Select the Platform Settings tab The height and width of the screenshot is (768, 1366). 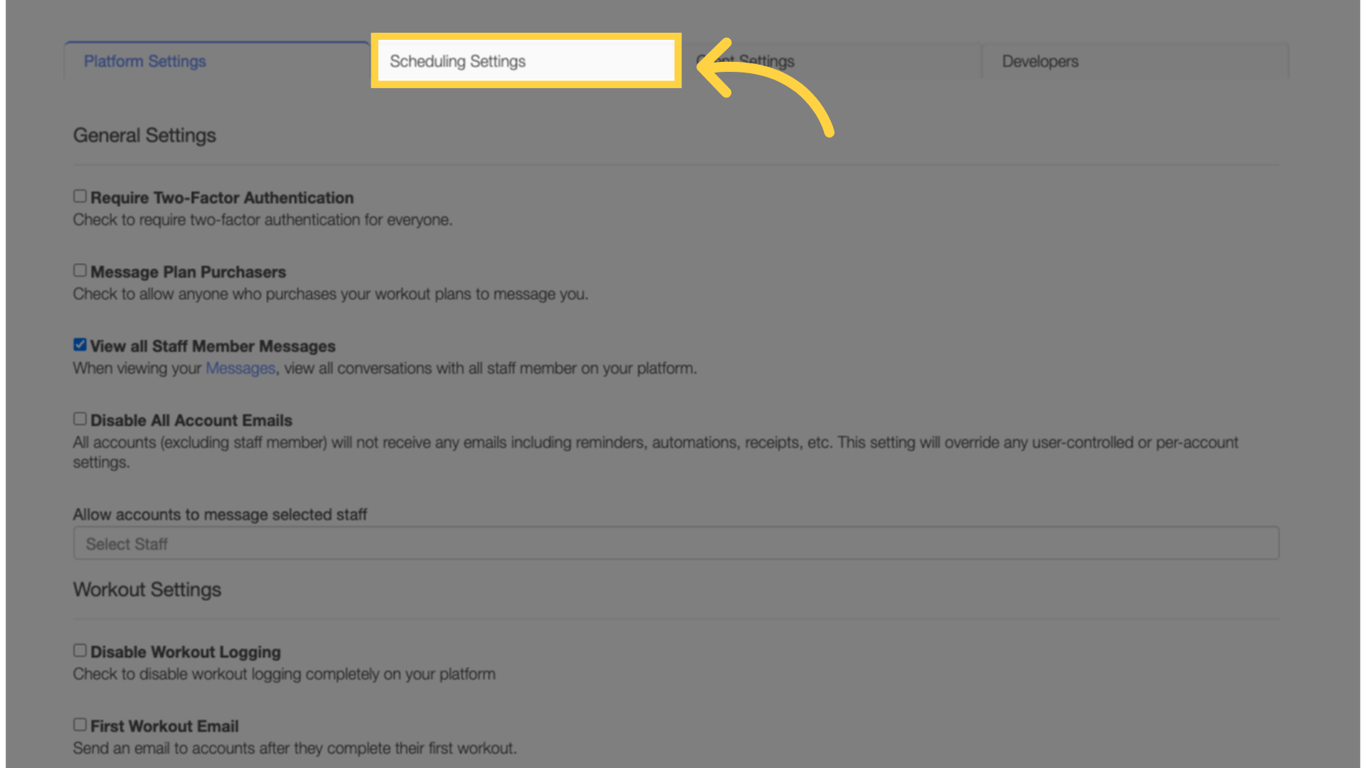pos(143,60)
